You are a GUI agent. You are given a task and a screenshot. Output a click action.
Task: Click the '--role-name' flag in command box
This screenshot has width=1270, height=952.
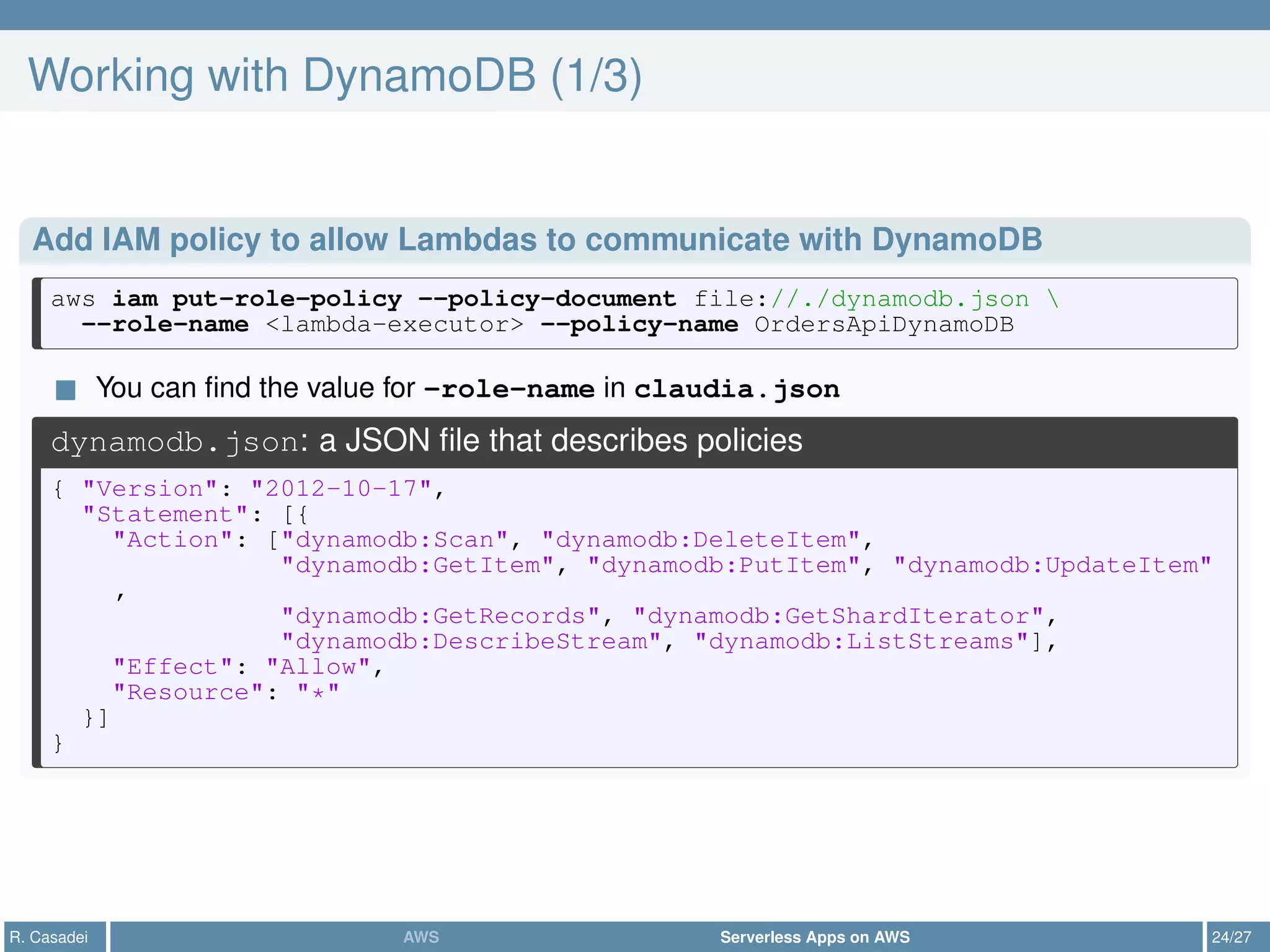coord(165,325)
